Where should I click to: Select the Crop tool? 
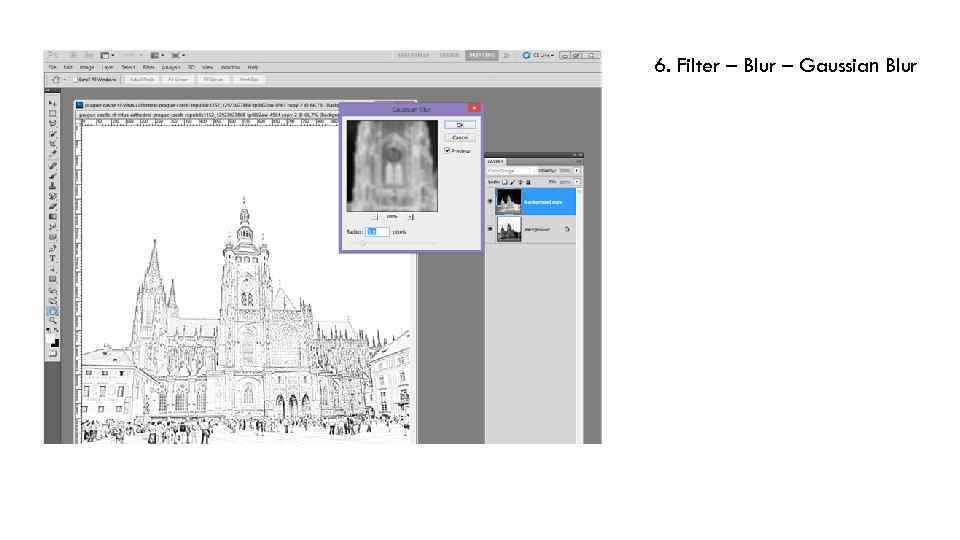pyautogui.click(x=53, y=144)
